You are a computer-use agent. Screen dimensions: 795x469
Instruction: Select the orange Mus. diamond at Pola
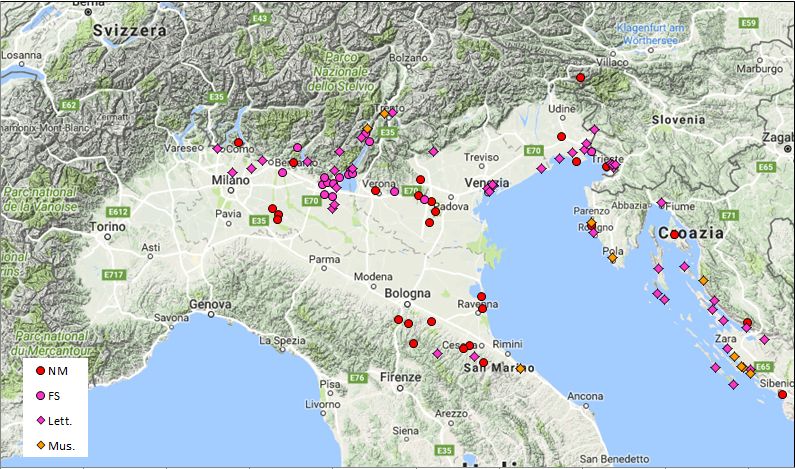(612, 258)
